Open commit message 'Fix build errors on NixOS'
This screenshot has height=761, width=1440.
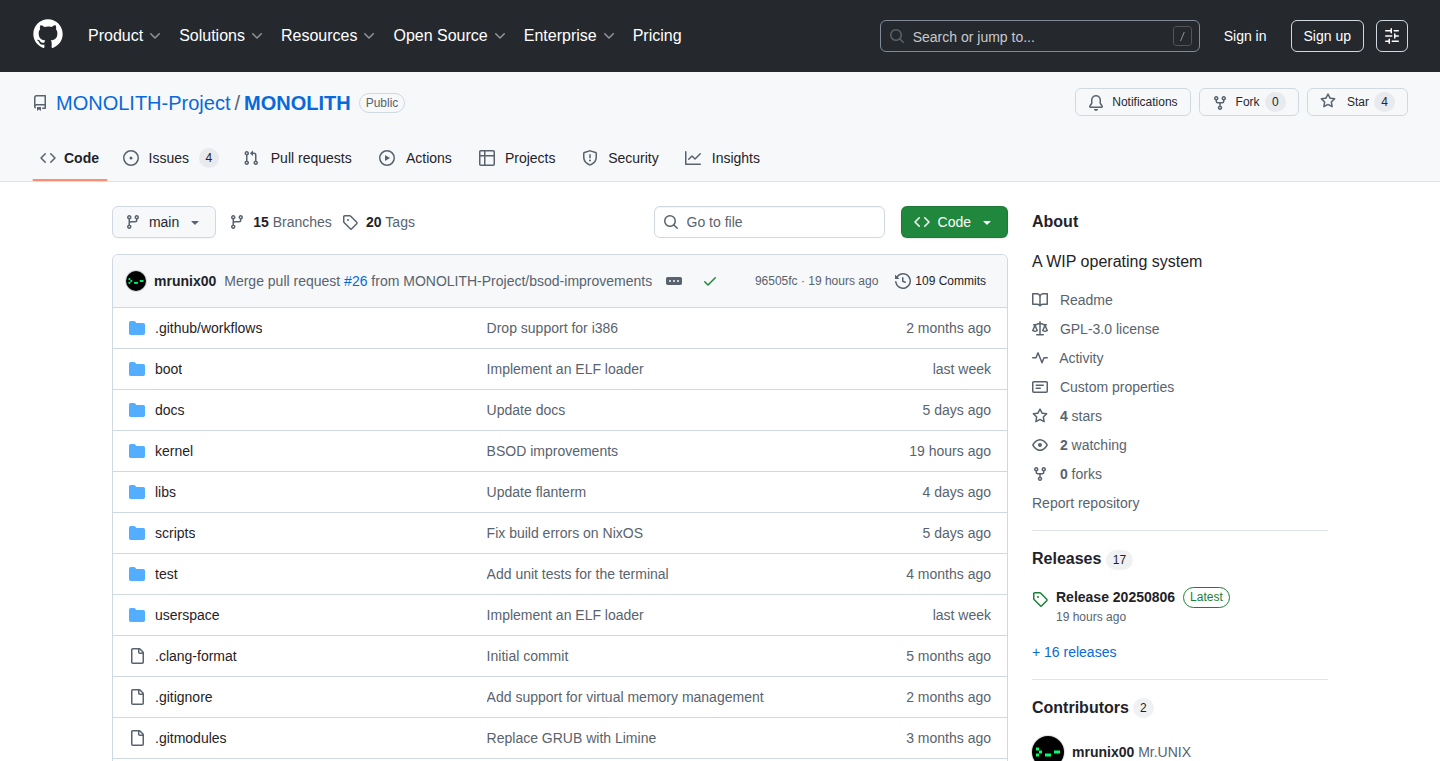coord(565,533)
